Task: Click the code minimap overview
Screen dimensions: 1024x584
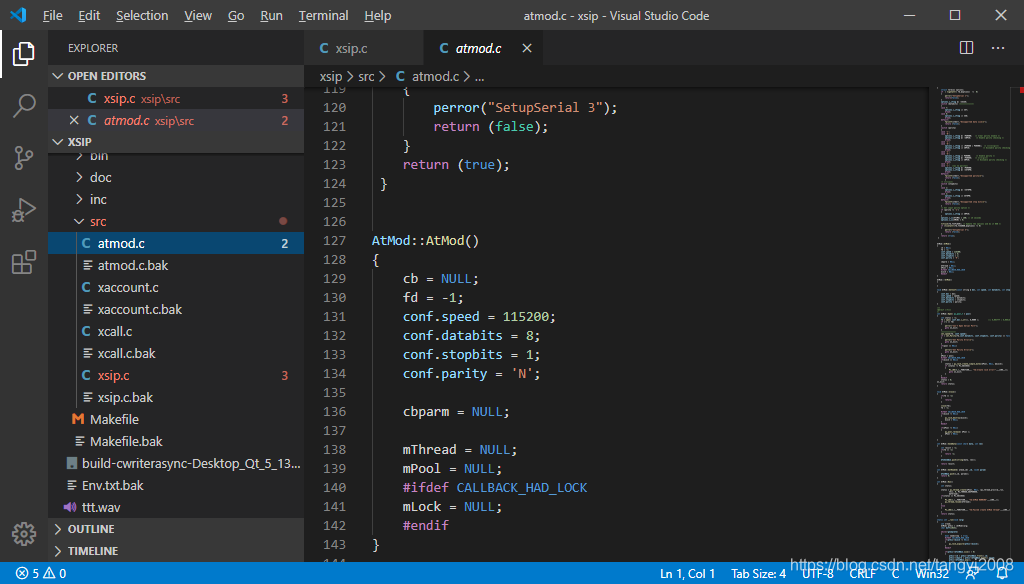Action: click(x=973, y=323)
